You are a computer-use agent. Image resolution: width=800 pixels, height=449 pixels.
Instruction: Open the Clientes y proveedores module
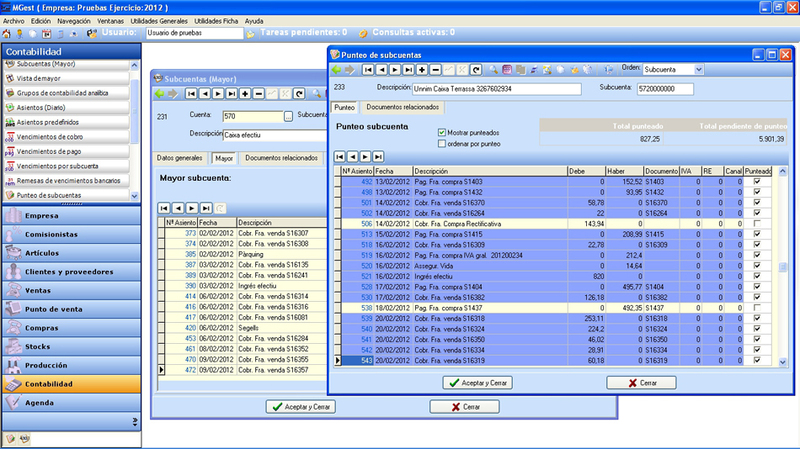(x=71, y=271)
